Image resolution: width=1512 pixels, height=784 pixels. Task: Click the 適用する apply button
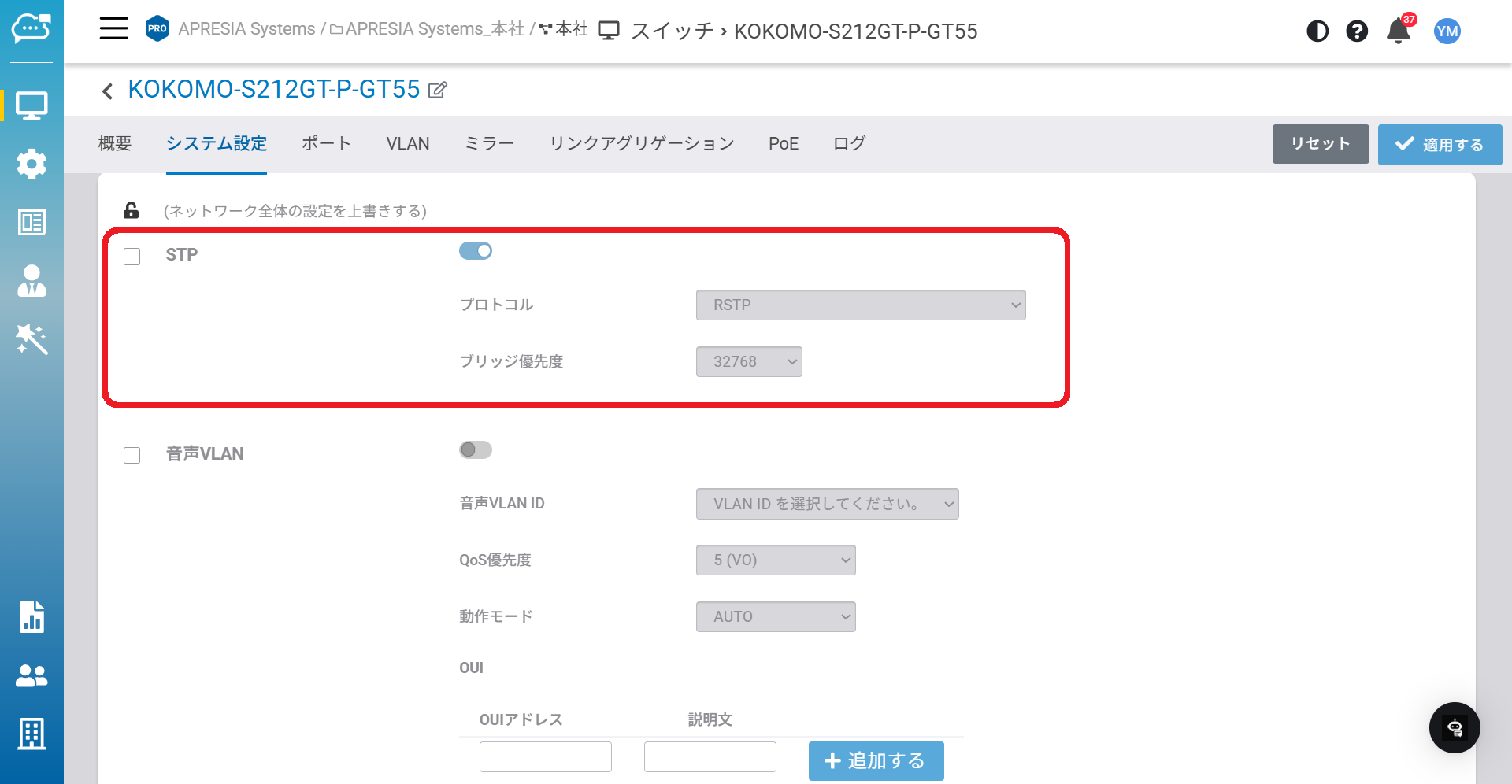click(x=1439, y=145)
